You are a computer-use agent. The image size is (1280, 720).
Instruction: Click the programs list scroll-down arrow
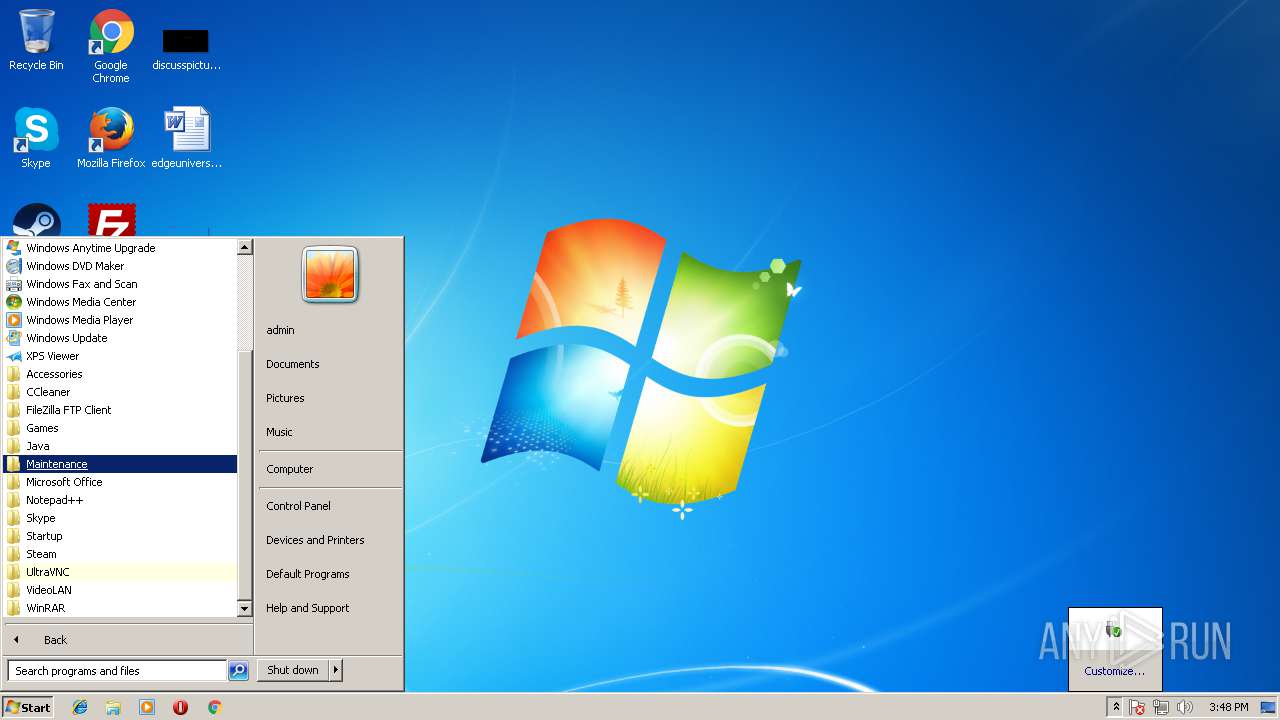click(x=245, y=608)
